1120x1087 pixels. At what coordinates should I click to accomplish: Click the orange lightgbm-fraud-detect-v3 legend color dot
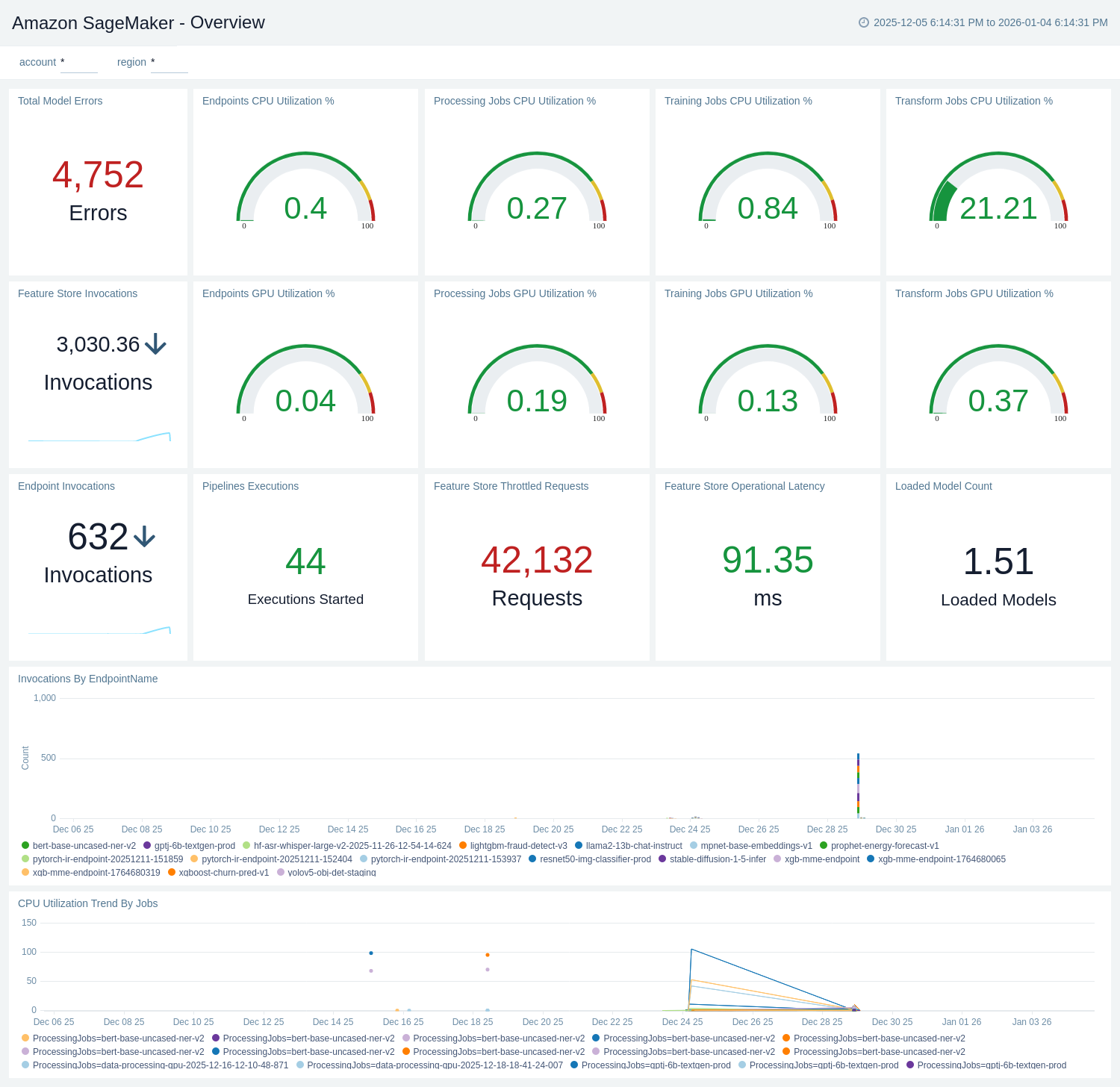[x=463, y=846]
